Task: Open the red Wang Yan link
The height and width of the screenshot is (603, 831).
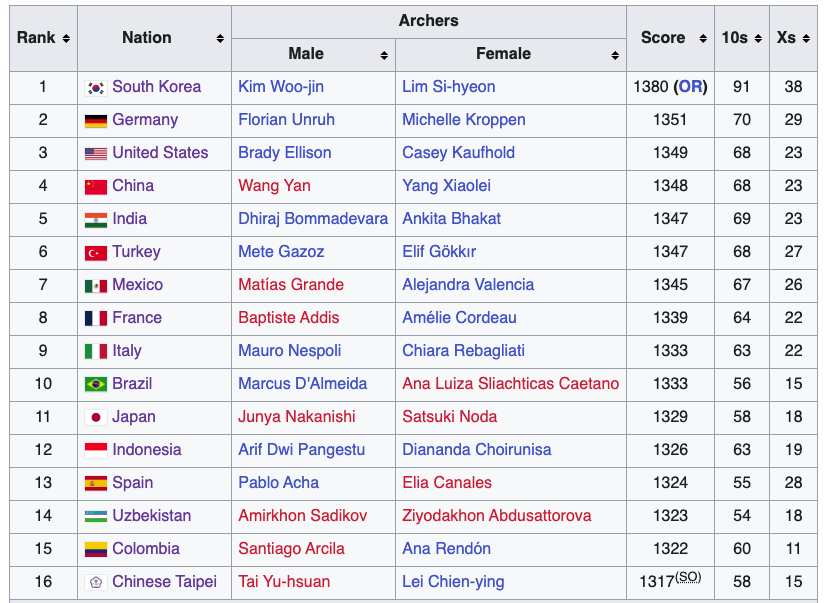Action: point(274,186)
